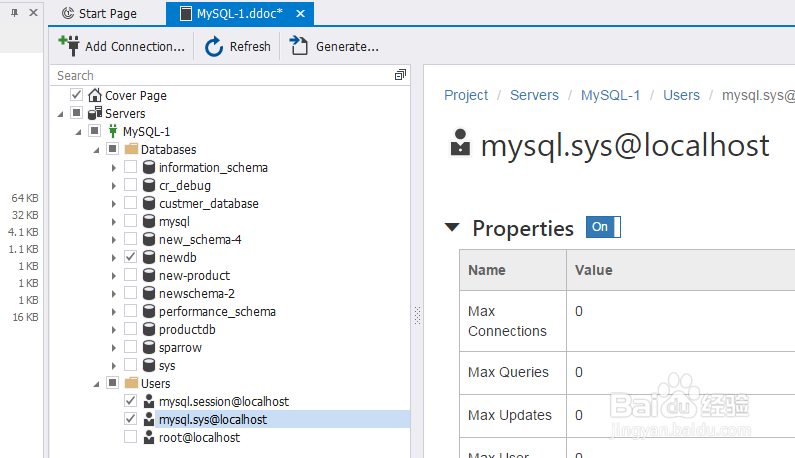Click the Cover Page home icon
The width and height of the screenshot is (795, 458).
(x=95, y=95)
